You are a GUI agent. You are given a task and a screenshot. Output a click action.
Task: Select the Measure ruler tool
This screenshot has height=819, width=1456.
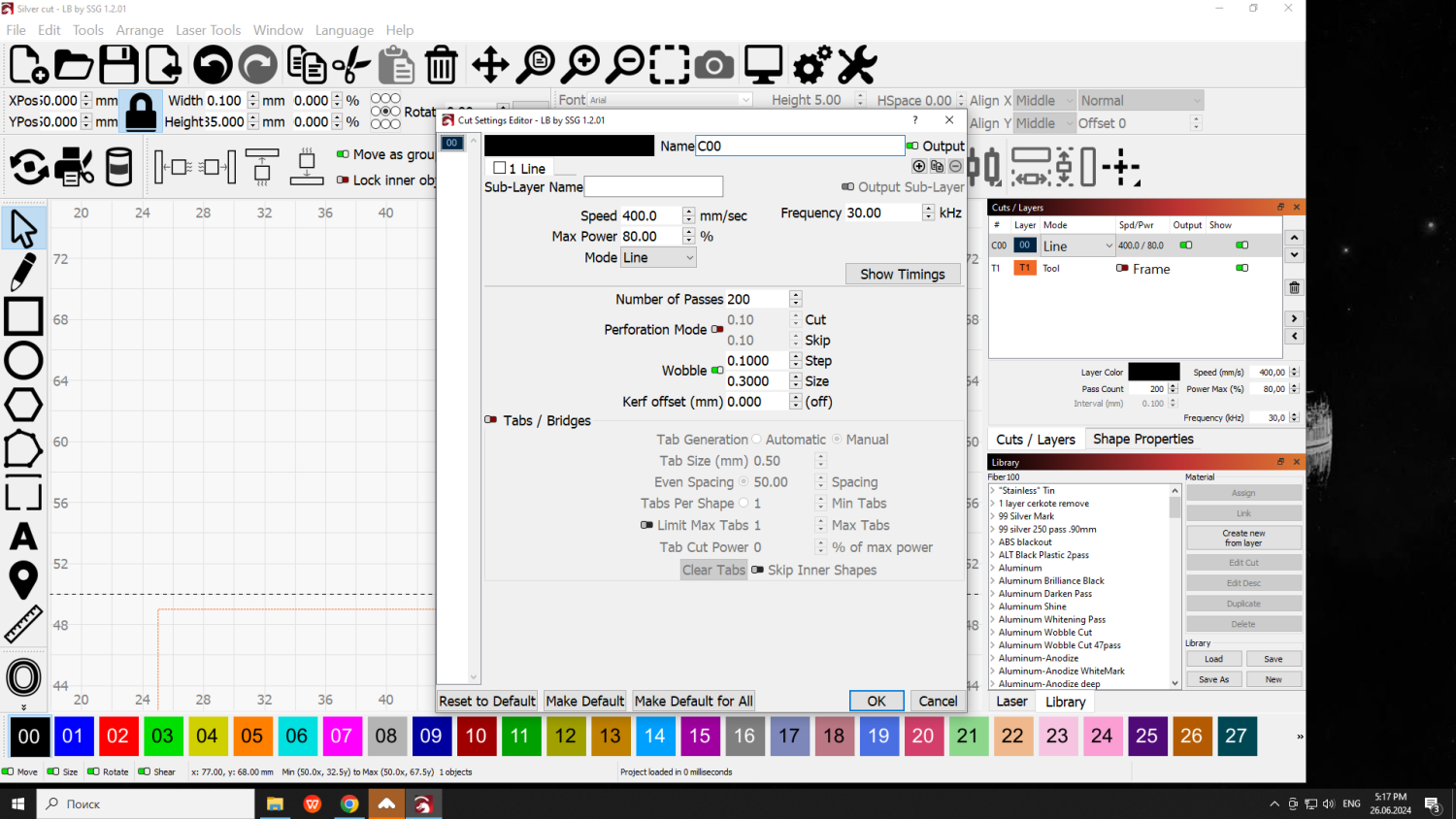pyautogui.click(x=23, y=625)
